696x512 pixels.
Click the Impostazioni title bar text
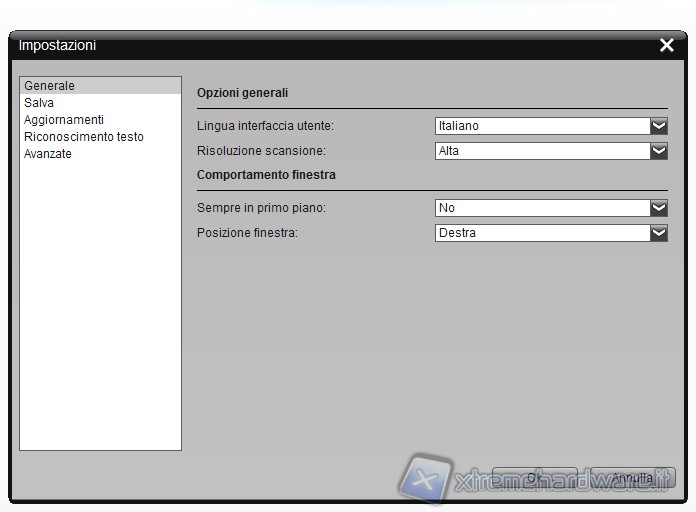57,45
